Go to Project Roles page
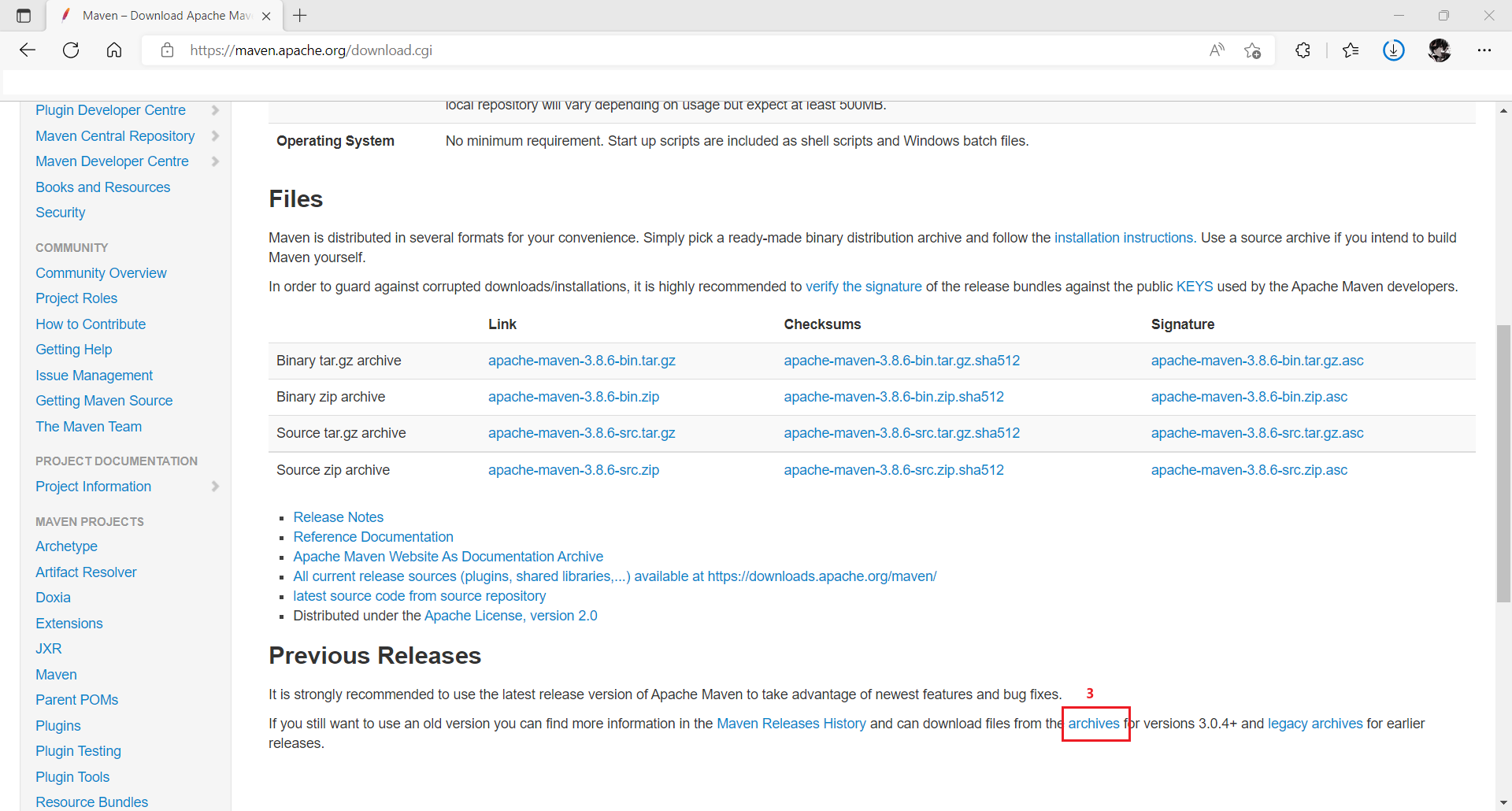 [x=76, y=298]
